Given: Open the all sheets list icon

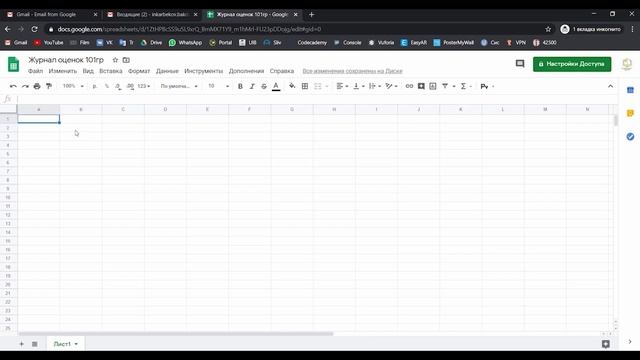Looking at the screenshot, I should tap(35, 344).
